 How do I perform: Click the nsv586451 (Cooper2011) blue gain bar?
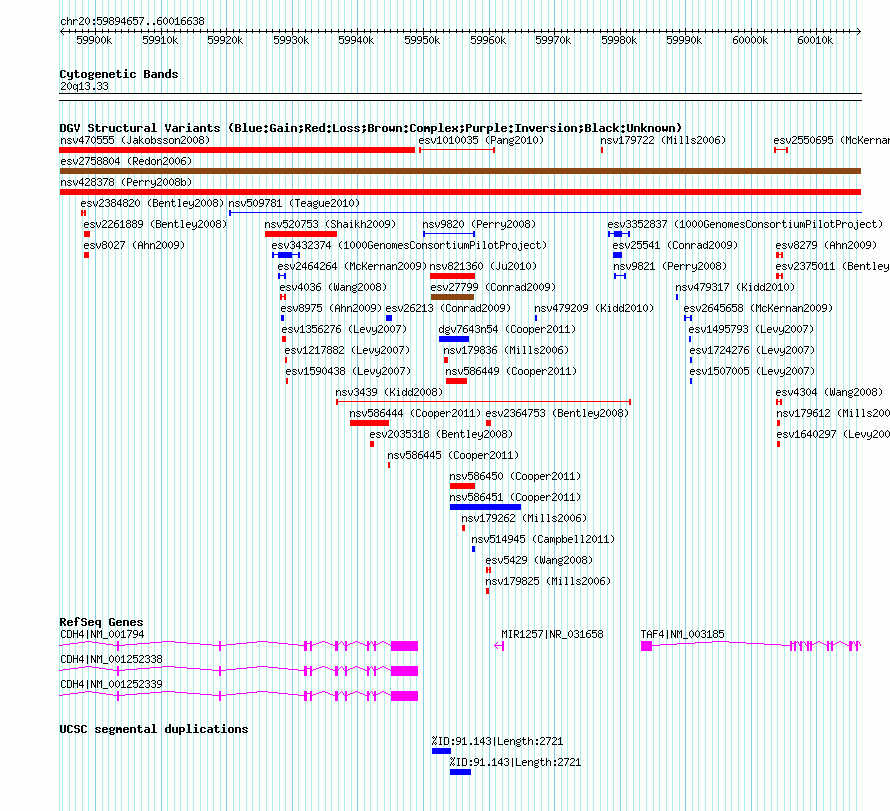485,507
